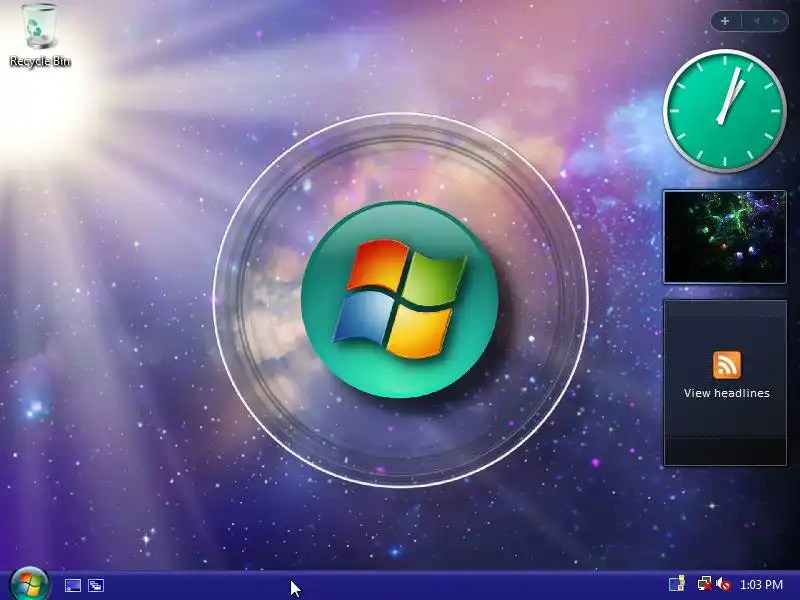Click Switch between windows icon

(96, 585)
